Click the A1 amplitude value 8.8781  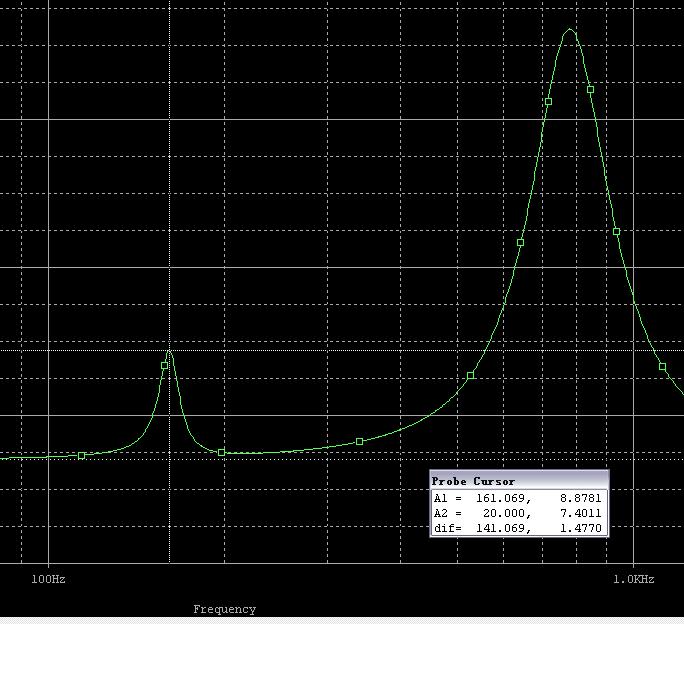[x=581, y=498]
